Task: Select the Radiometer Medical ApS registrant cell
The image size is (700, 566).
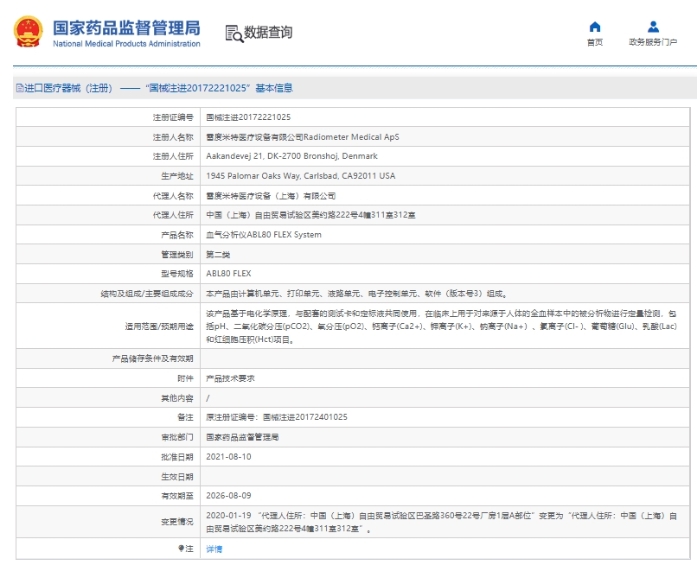Action: click(301, 137)
